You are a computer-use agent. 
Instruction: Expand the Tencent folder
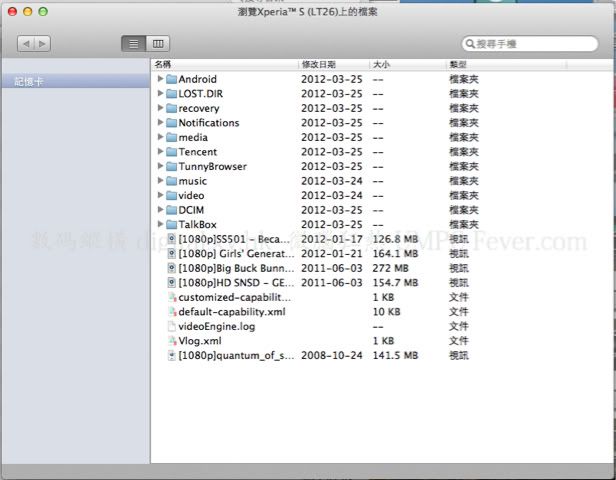pyautogui.click(x=160, y=152)
